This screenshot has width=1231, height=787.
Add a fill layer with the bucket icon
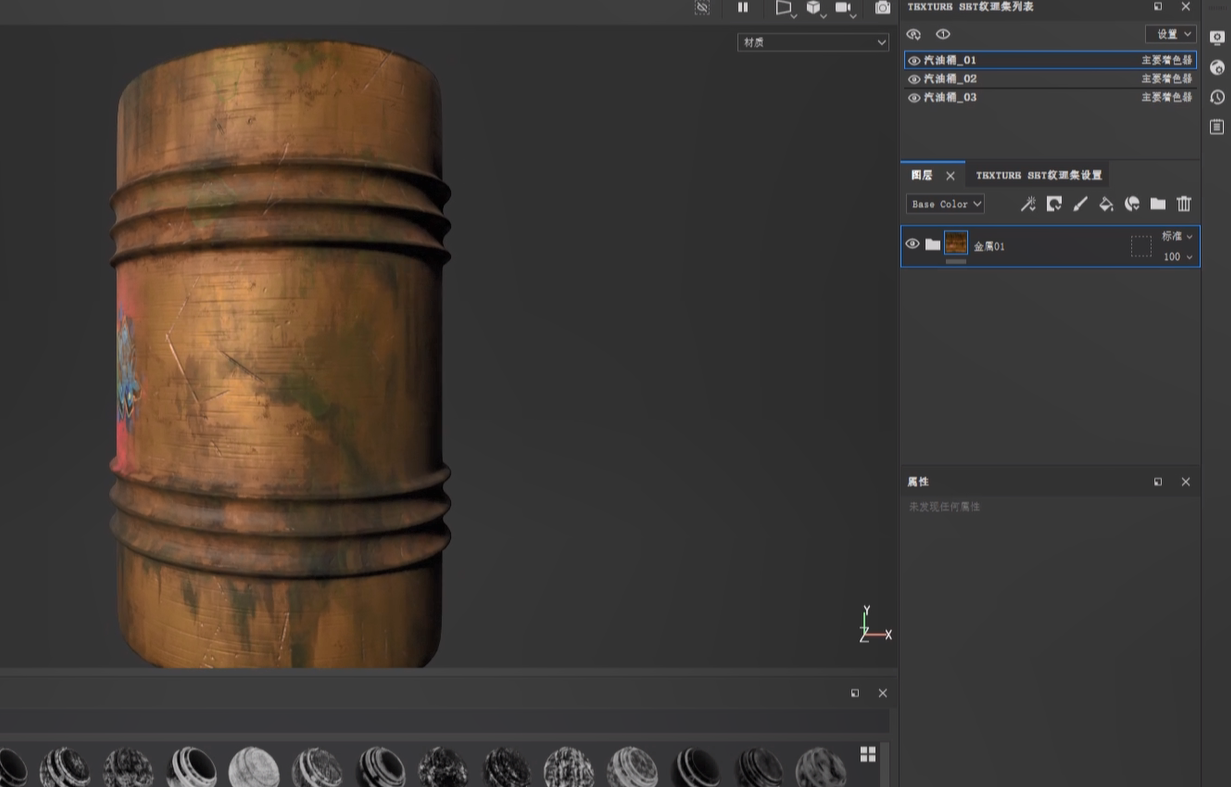tap(1106, 204)
